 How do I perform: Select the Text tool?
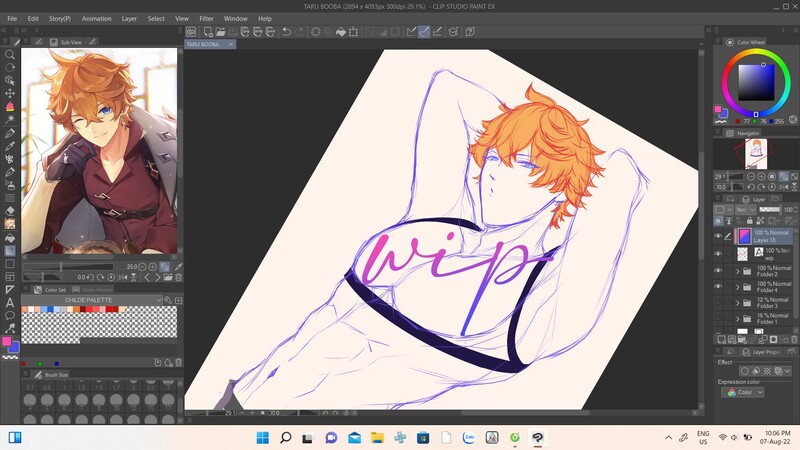(x=10, y=303)
